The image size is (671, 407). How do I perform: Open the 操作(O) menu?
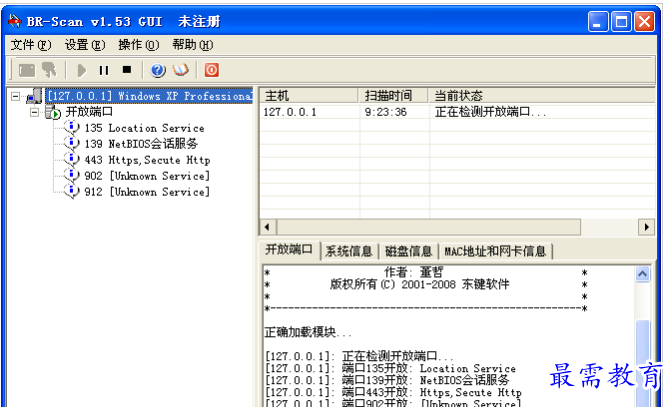[139, 45]
